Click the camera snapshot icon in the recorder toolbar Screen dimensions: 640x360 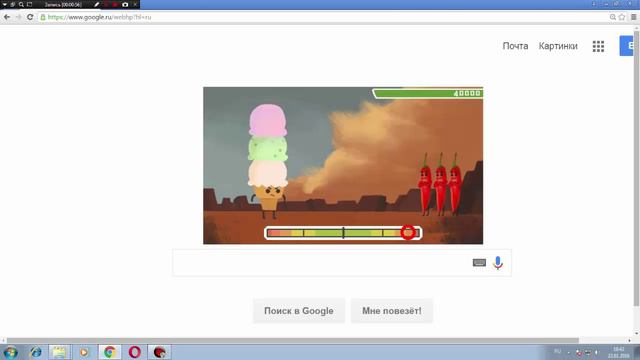click(x=125, y=4)
